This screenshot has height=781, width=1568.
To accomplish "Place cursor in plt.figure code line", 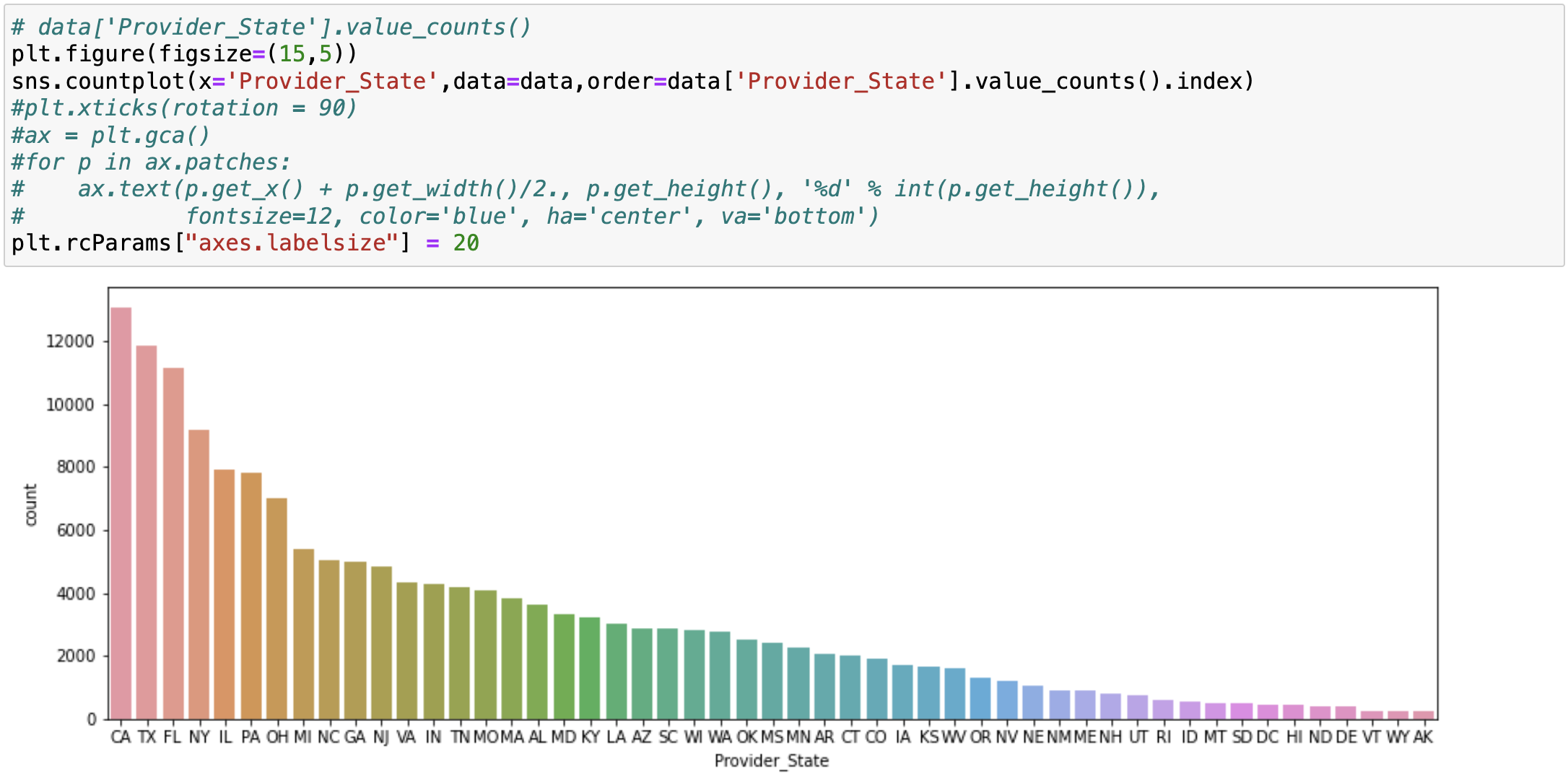I will pos(184,54).
